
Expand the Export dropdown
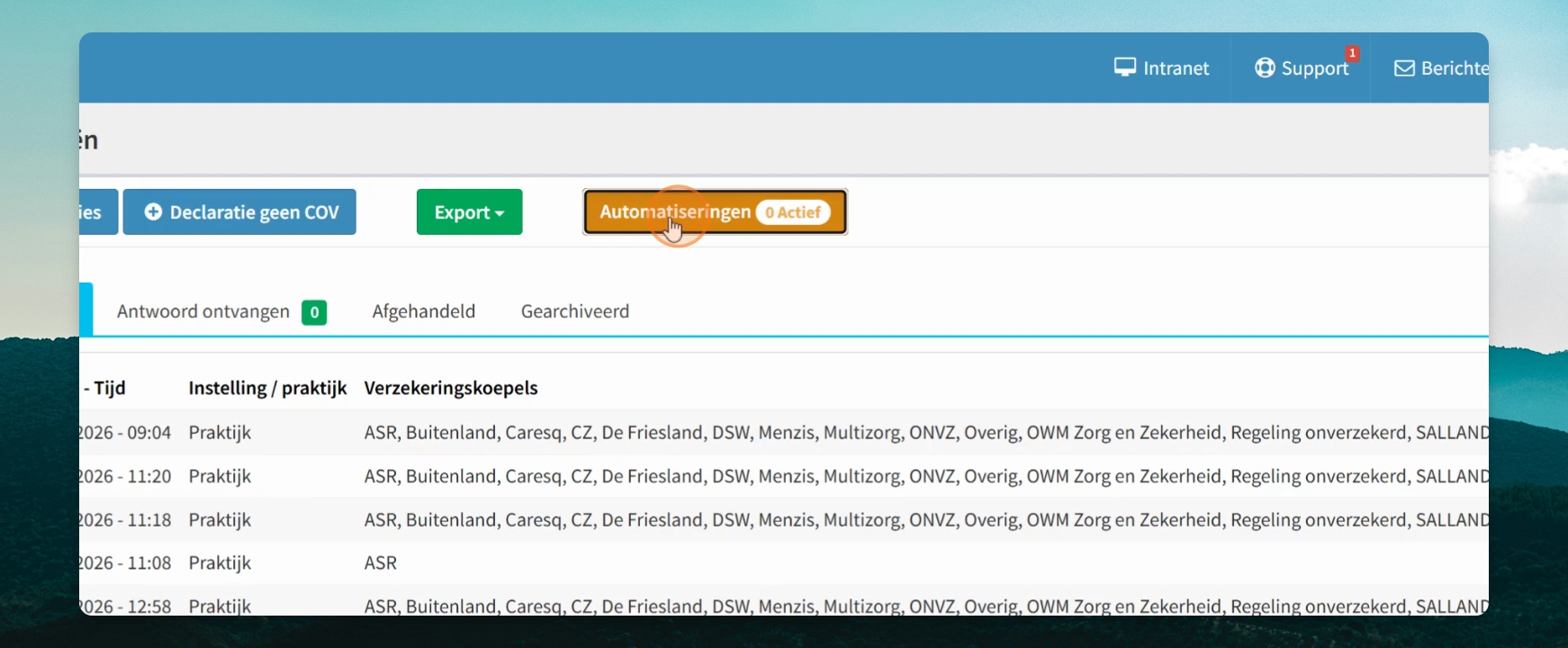(x=469, y=211)
